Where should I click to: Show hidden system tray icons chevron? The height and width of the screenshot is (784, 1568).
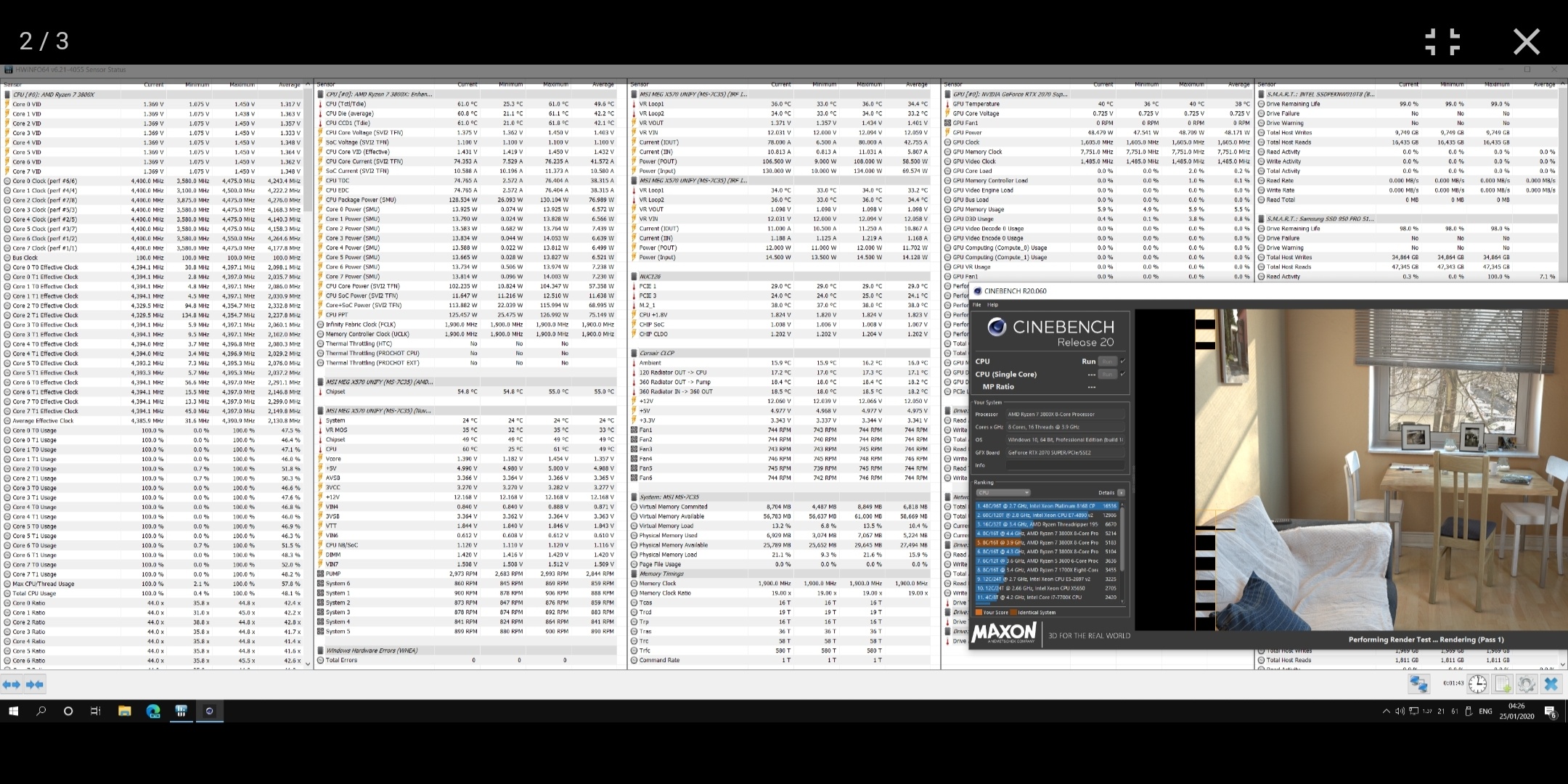point(1386,711)
